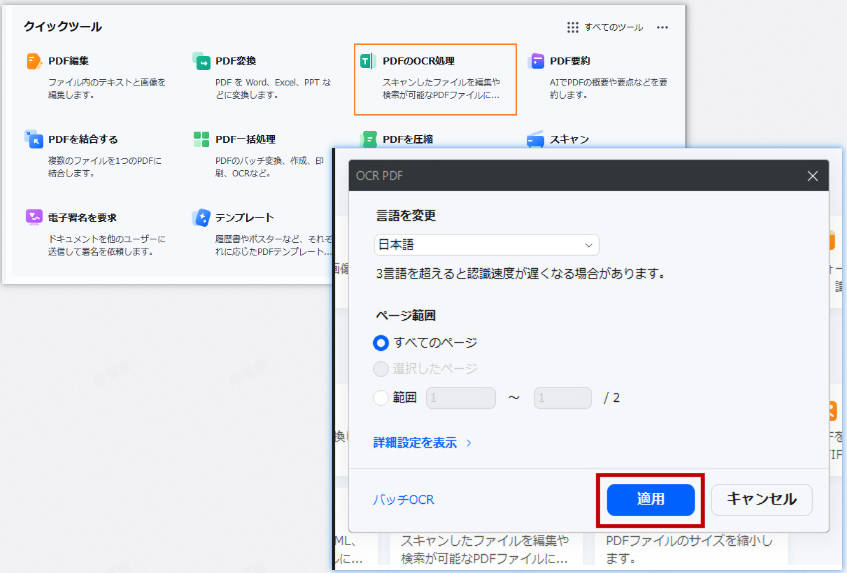The width and height of the screenshot is (847, 573).
Task: Click the 適用 button
Action: tap(650, 500)
